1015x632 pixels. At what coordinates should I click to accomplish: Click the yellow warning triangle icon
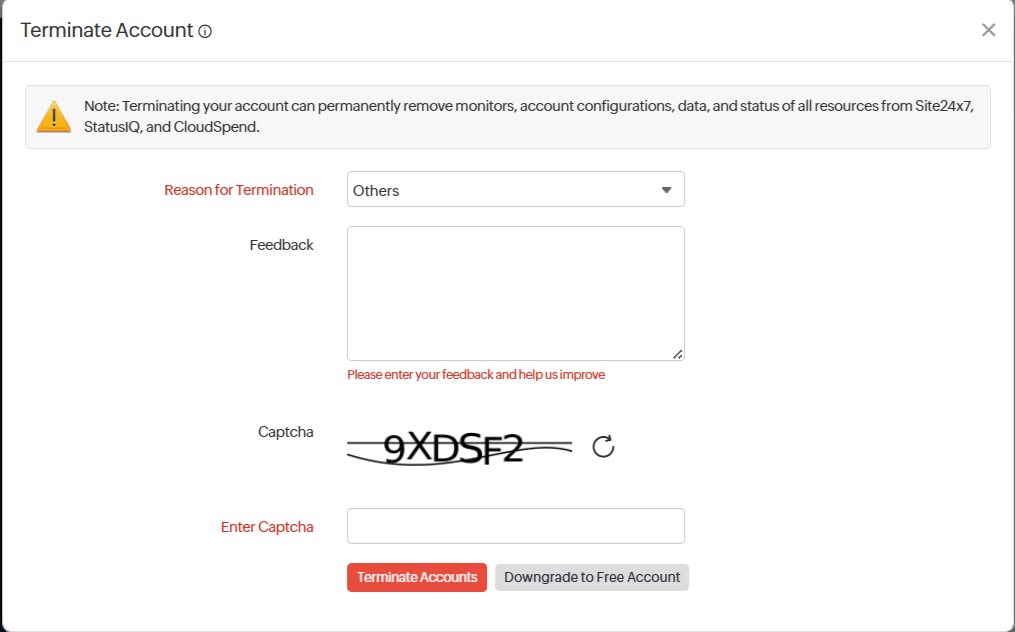click(x=54, y=117)
